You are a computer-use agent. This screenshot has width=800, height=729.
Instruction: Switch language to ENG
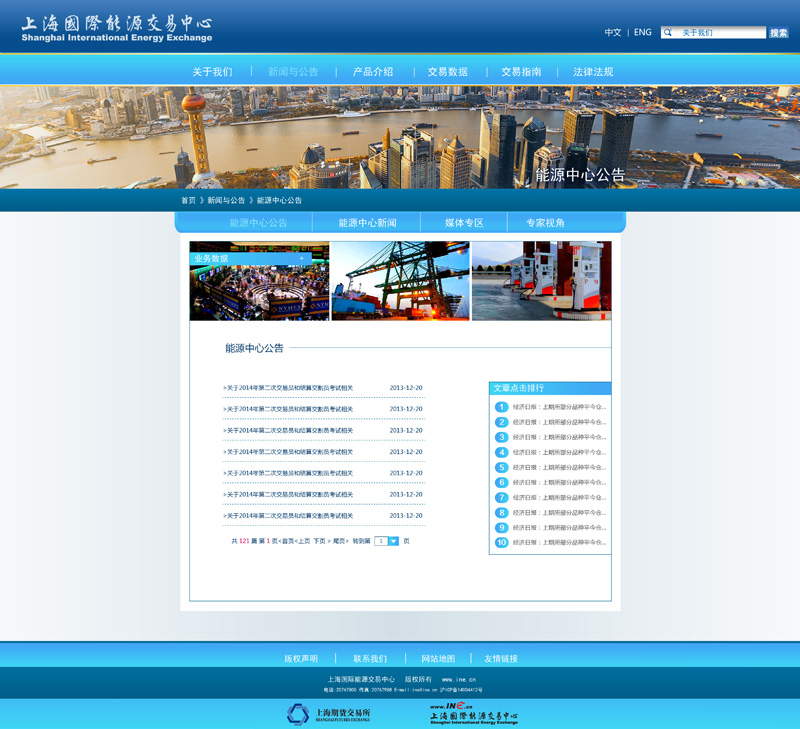(643, 33)
